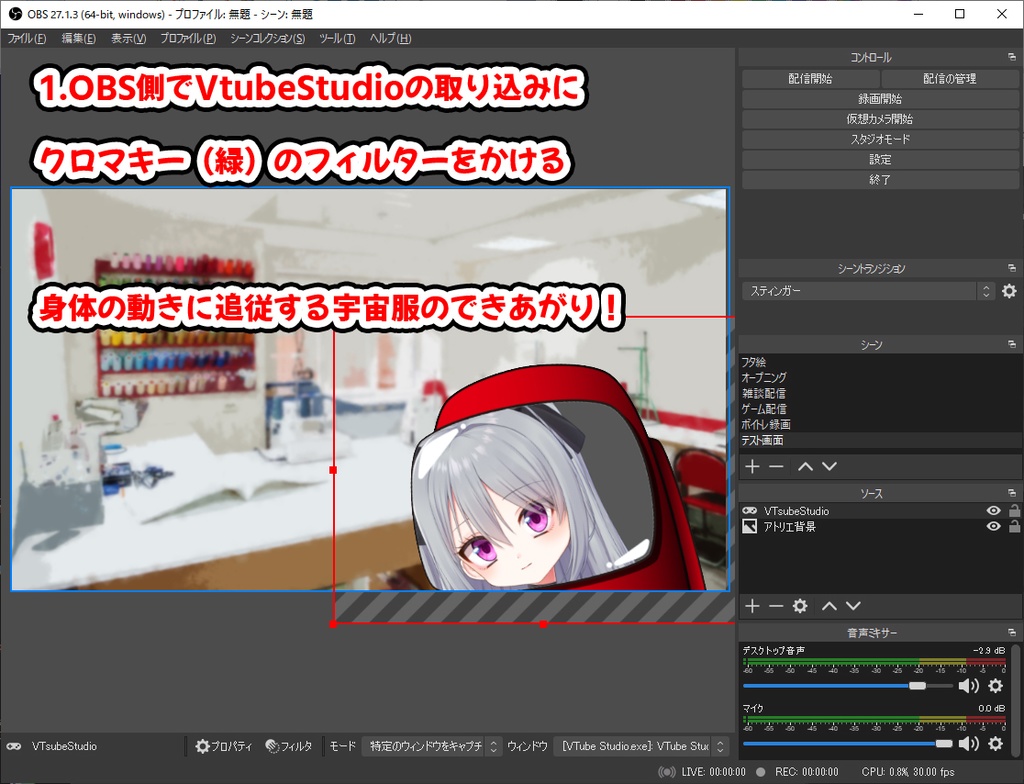Toggle lock on VTsubeStudio source

pyautogui.click(x=1014, y=511)
